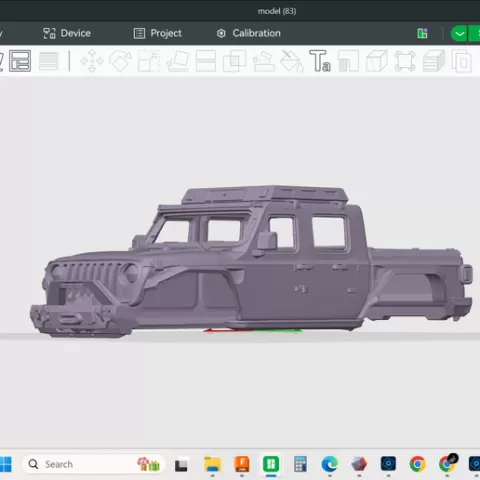Launch Microsoft Edge from the taskbar
The width and height of the screenshot is (480, 480).
tap(329, 464)
